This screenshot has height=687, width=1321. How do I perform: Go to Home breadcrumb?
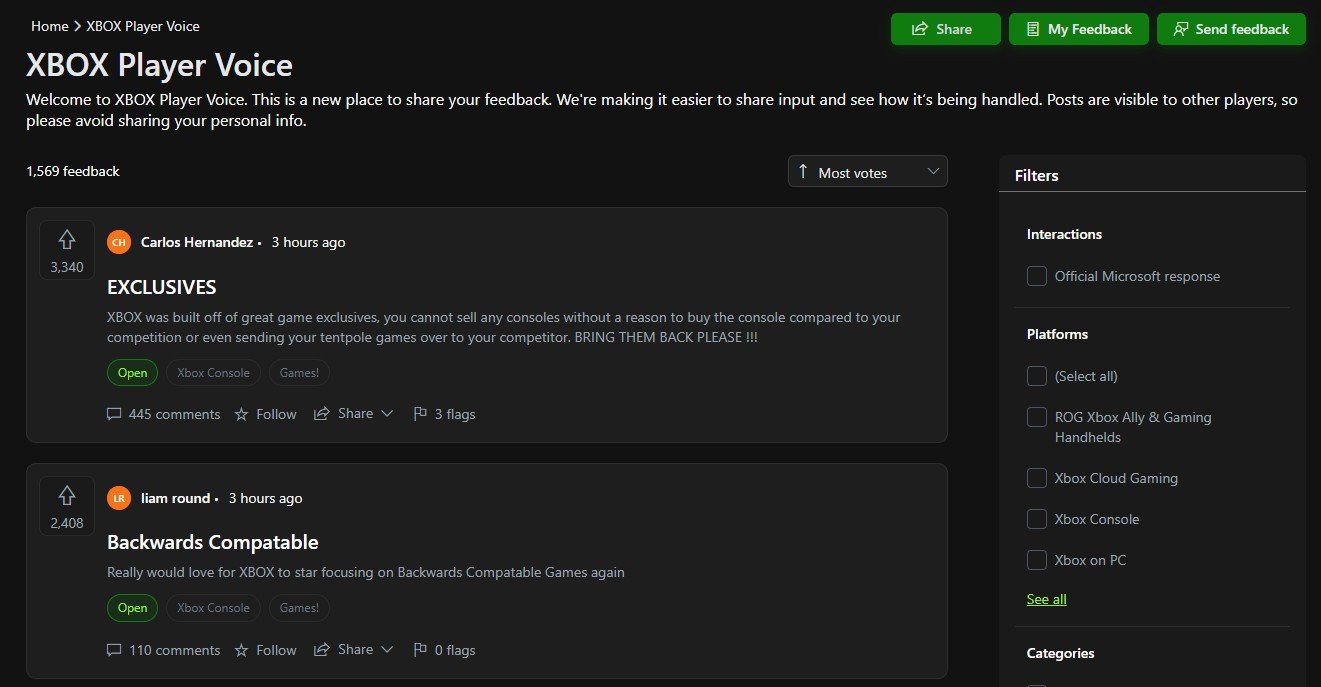coord(50,26)
